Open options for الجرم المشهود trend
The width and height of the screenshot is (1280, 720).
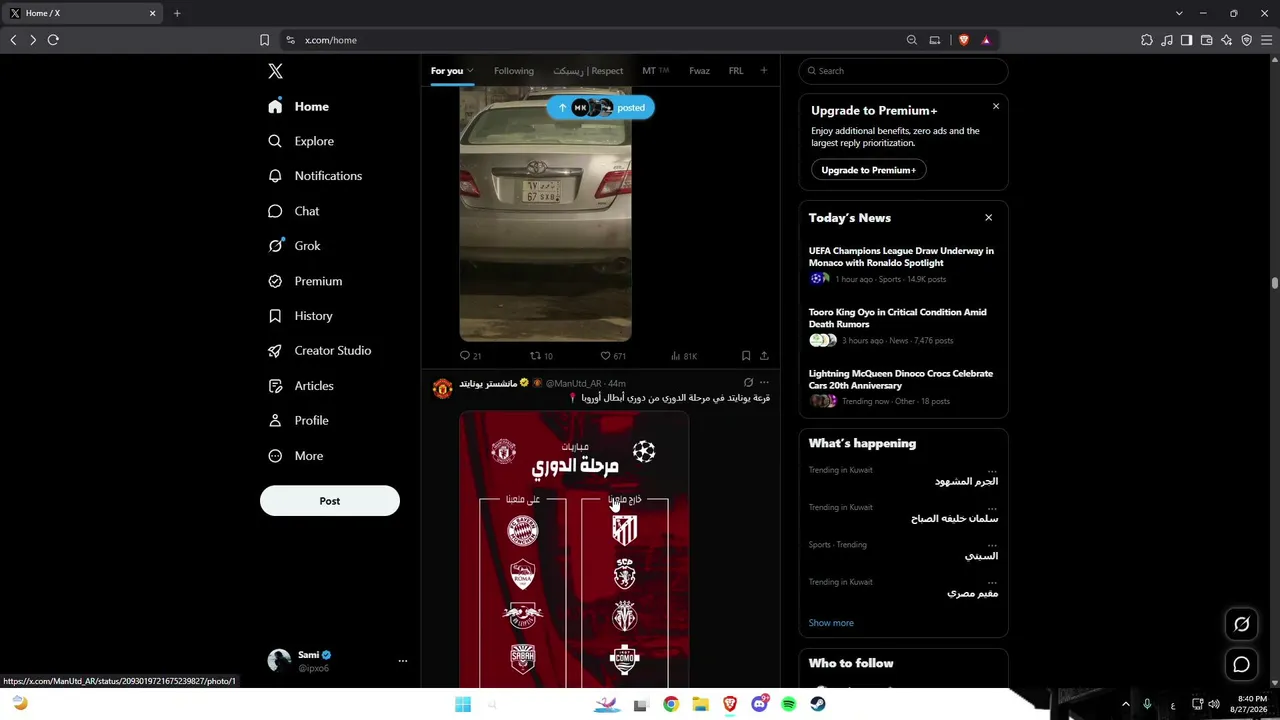click(992, 470)
